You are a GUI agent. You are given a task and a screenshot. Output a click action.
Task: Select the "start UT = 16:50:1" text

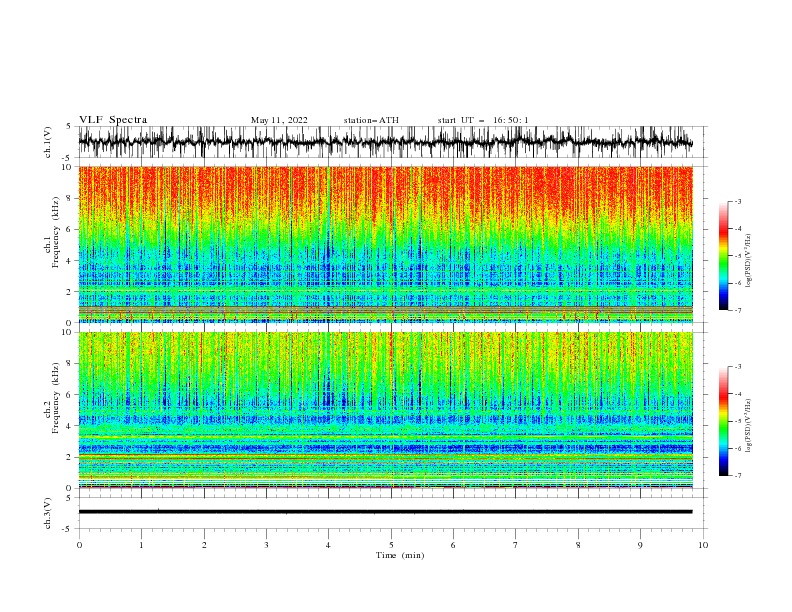483,120
